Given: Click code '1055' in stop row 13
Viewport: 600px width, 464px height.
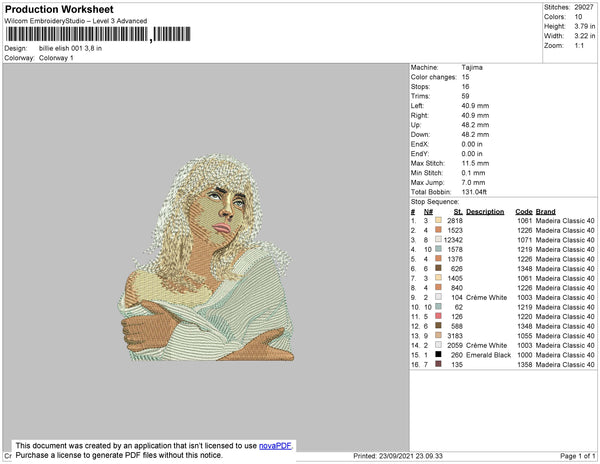Looking at the screenshot, I should pos(525,335).
